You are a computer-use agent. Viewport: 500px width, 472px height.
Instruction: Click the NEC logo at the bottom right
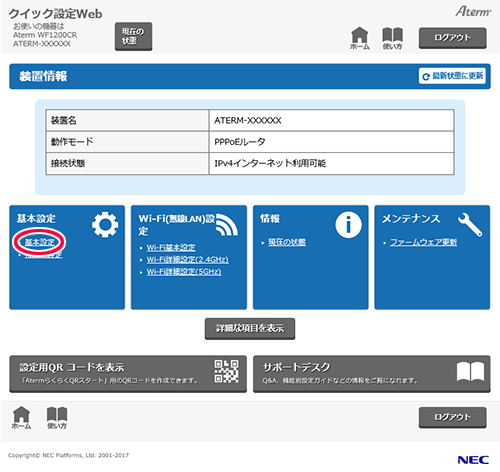473,460
